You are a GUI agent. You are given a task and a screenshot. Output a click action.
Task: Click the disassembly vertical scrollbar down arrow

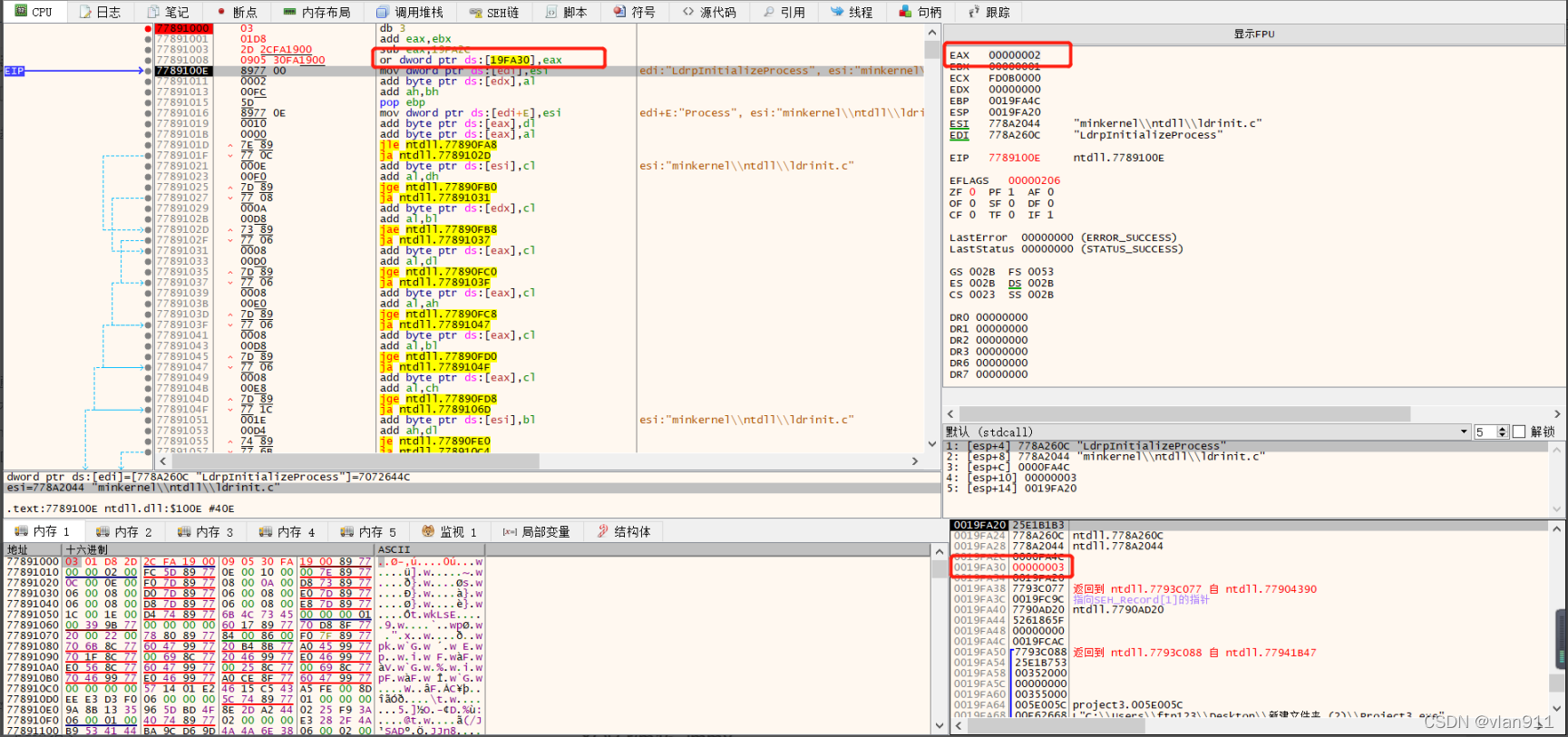pos(932,444)
